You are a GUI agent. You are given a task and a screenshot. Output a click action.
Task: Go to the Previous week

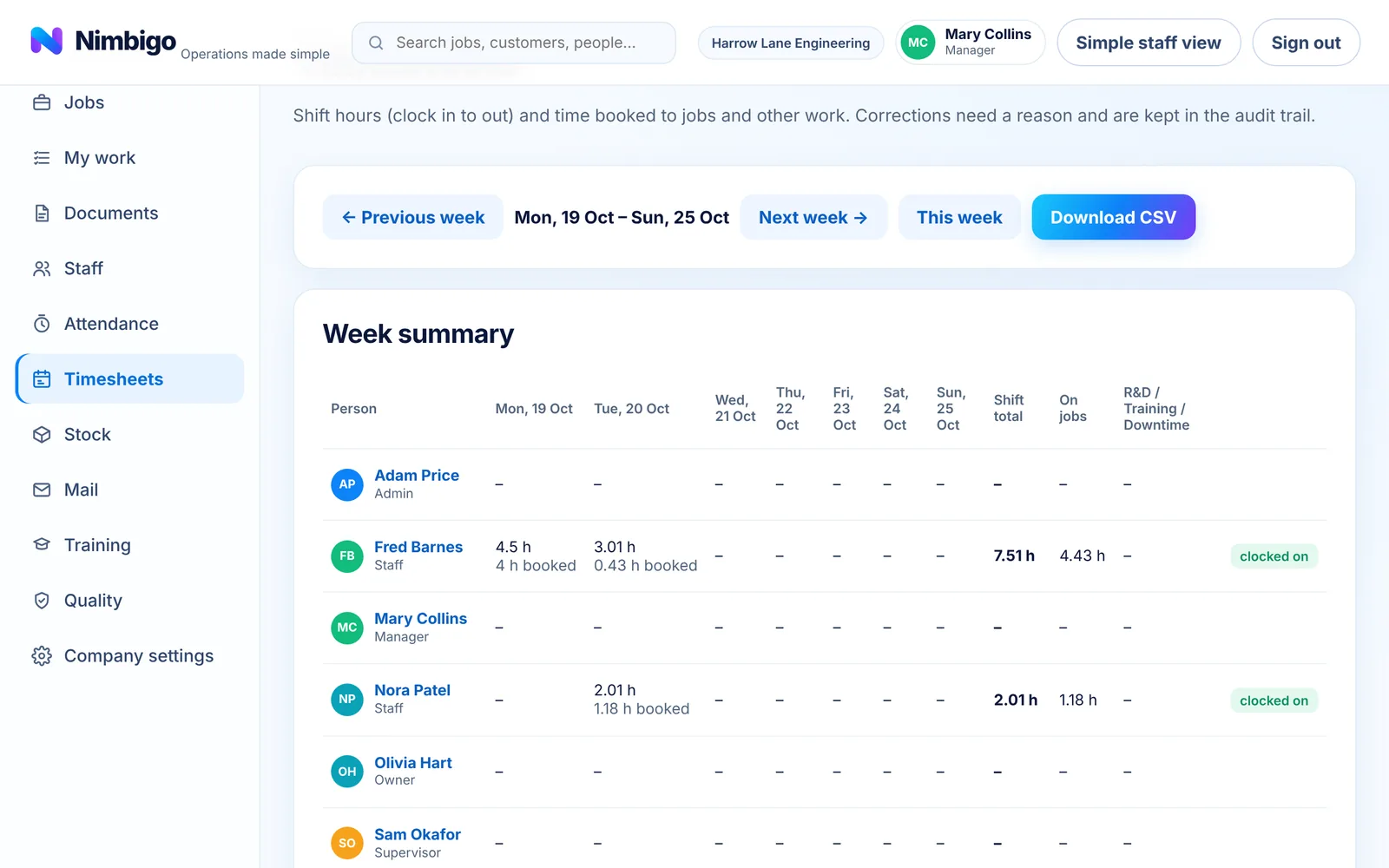pos(413,217)
